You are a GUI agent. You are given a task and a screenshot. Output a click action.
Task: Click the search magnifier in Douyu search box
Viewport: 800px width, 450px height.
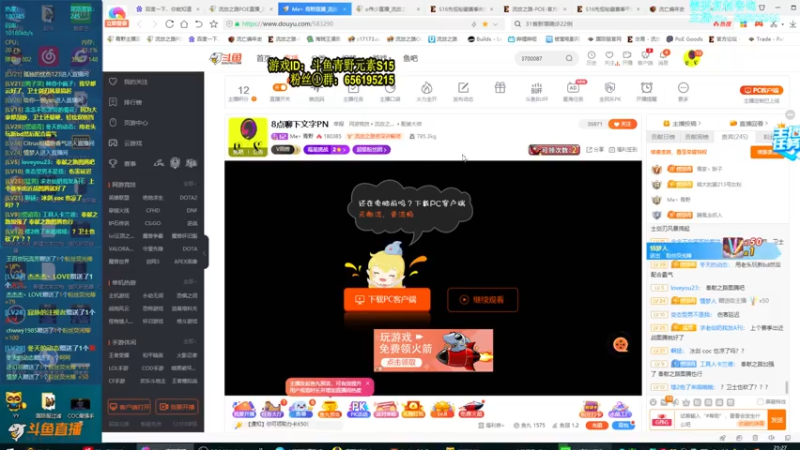click(x=569, y=59)
